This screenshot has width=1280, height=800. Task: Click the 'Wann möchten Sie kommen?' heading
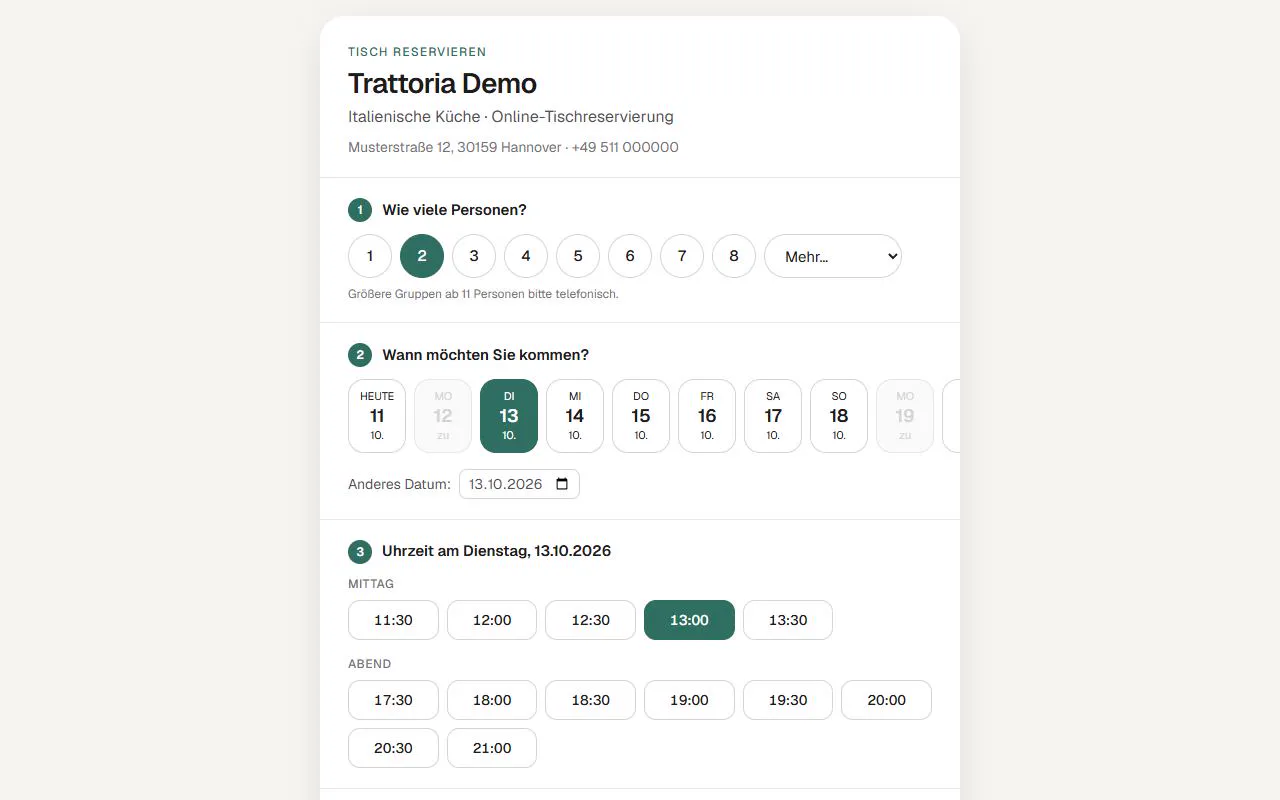pyautogui.click(x=485, y=355)
